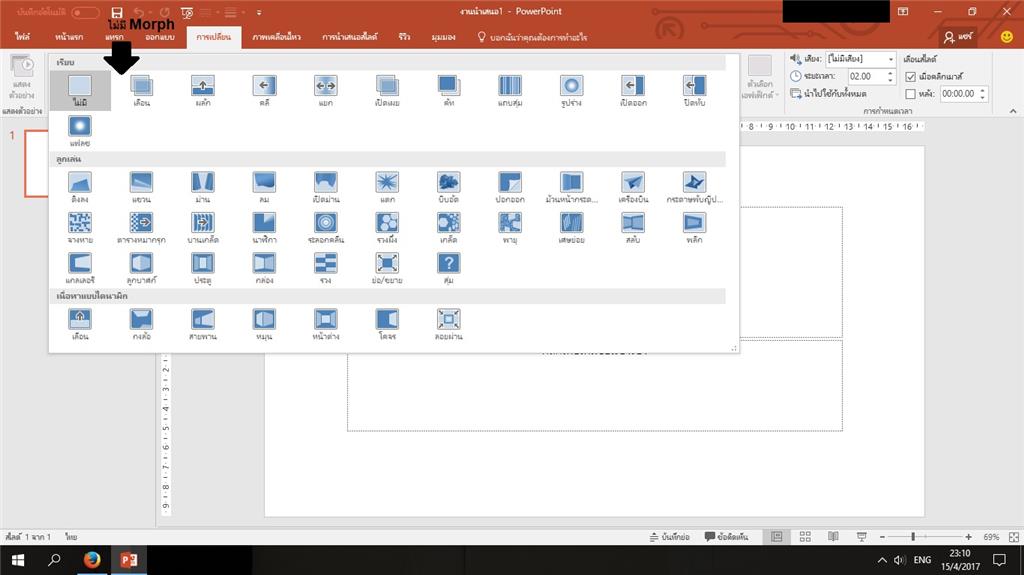This screenshot has width=1024, height=575.
Task: Pick the Wipe transition icon
Action: pos(264,90)
